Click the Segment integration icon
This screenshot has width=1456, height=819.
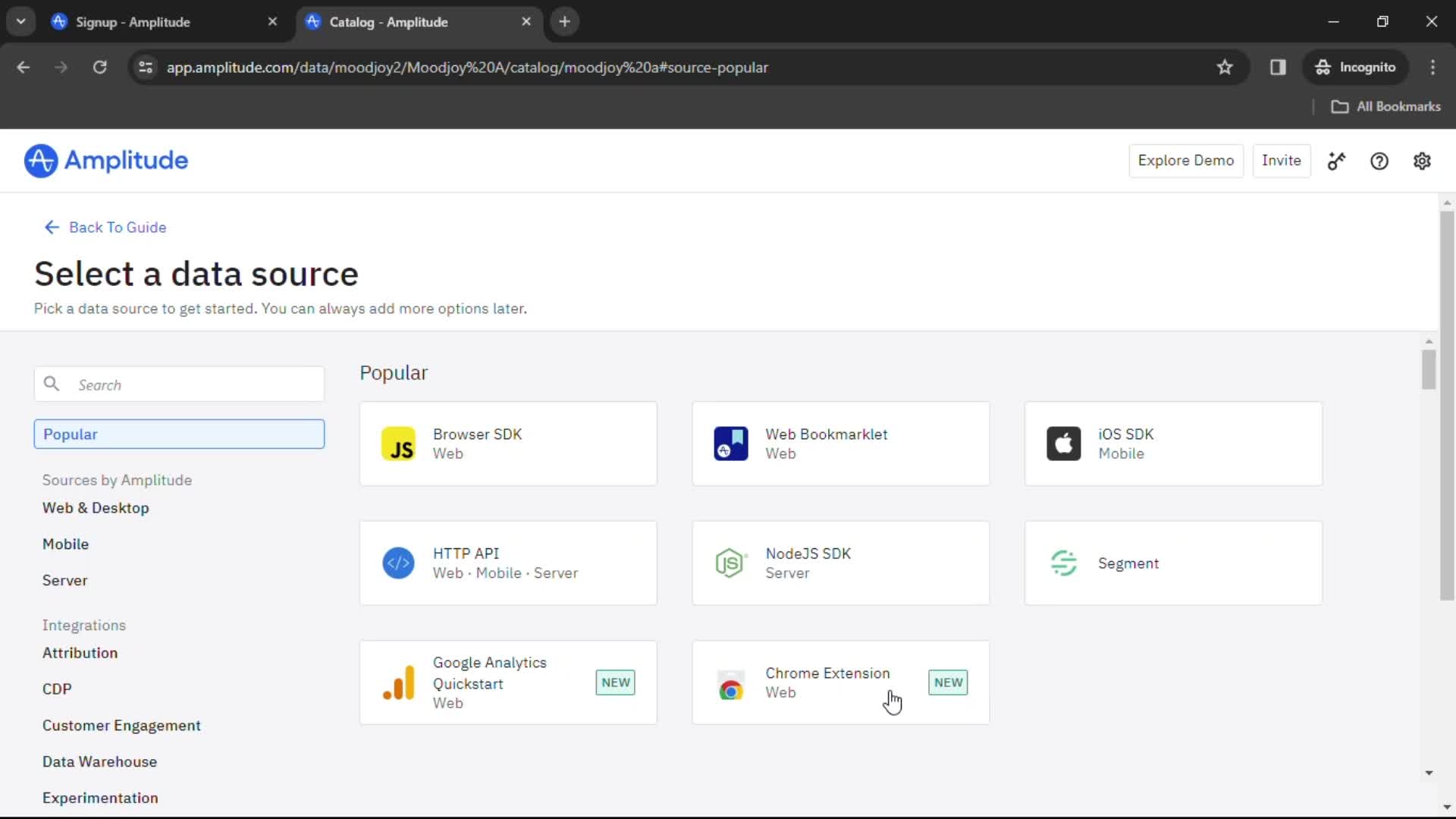(x=1063, y=562)
